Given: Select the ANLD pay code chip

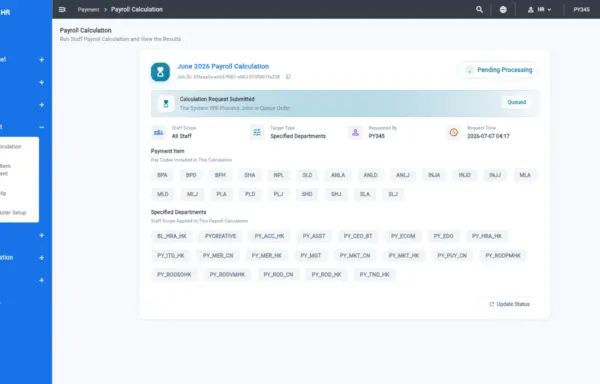Looking at the screenshot, I should (370, 175).
